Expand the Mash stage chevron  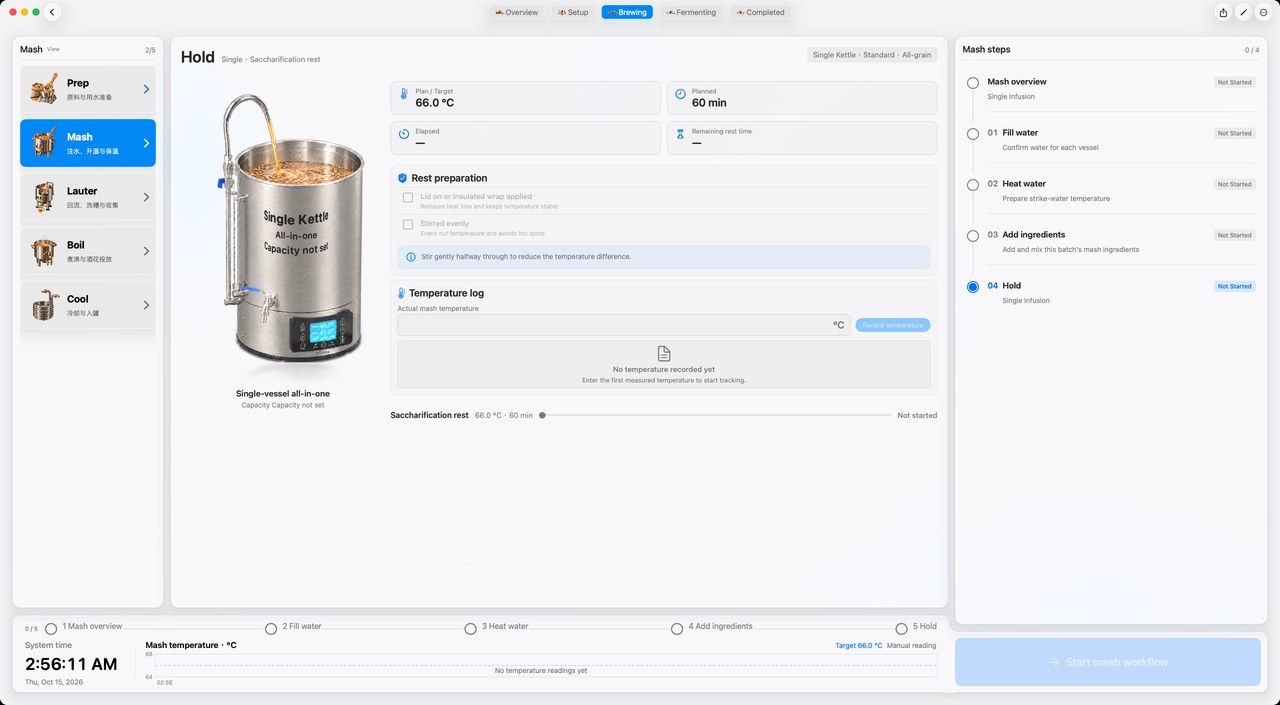[x=146, y=143]
